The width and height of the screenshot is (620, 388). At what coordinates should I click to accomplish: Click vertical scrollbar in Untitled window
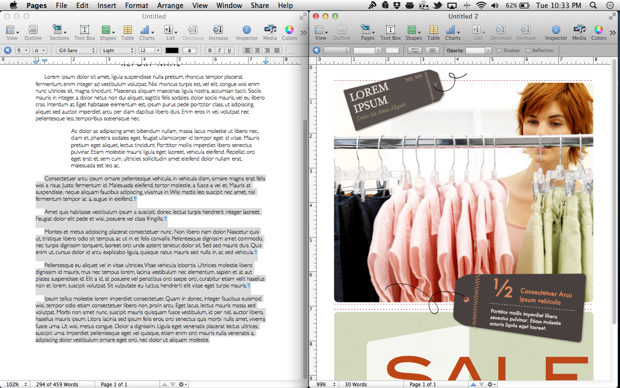click(x=304, y=248)
